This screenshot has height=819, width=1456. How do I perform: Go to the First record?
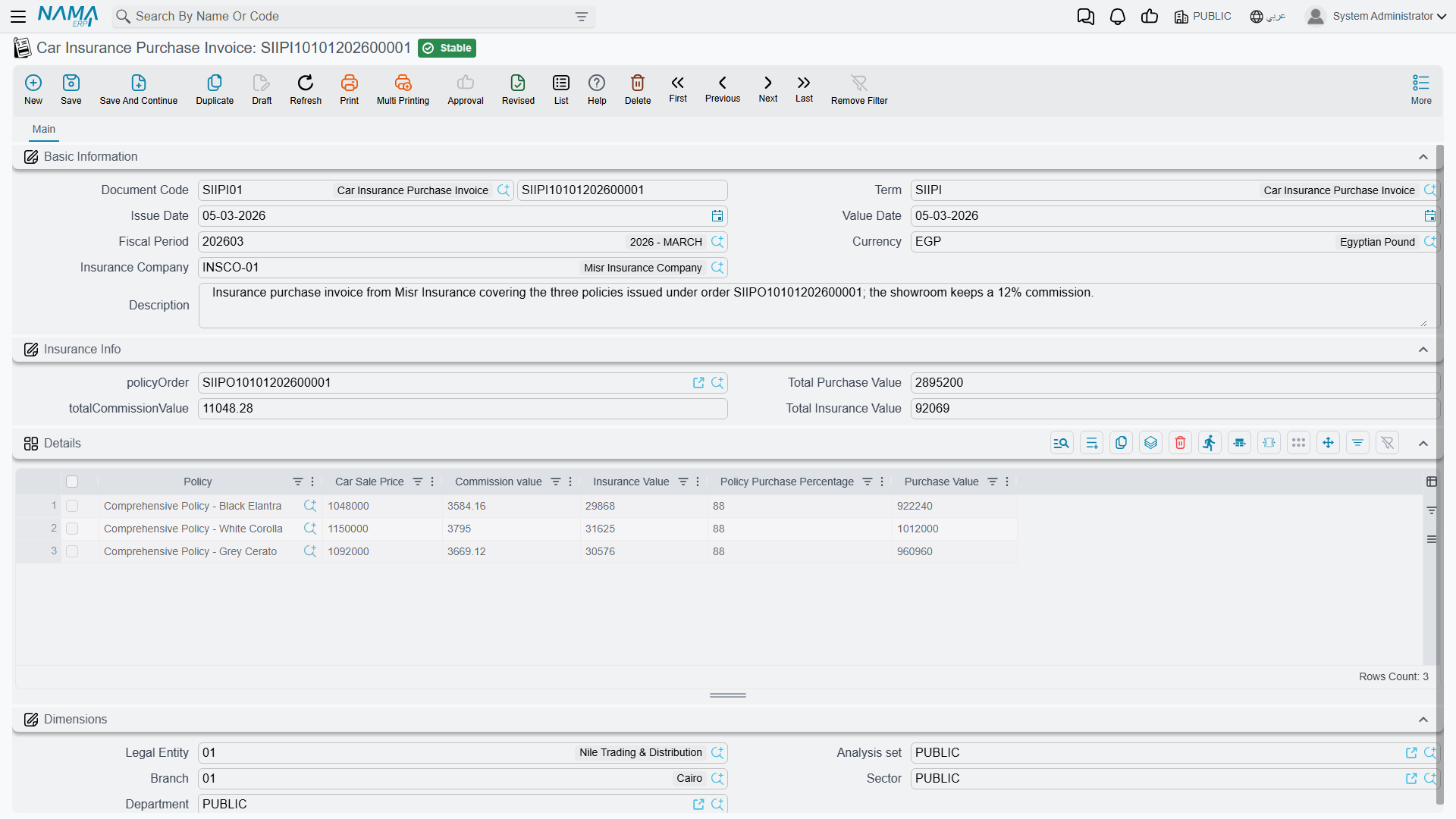pos(678,89)
